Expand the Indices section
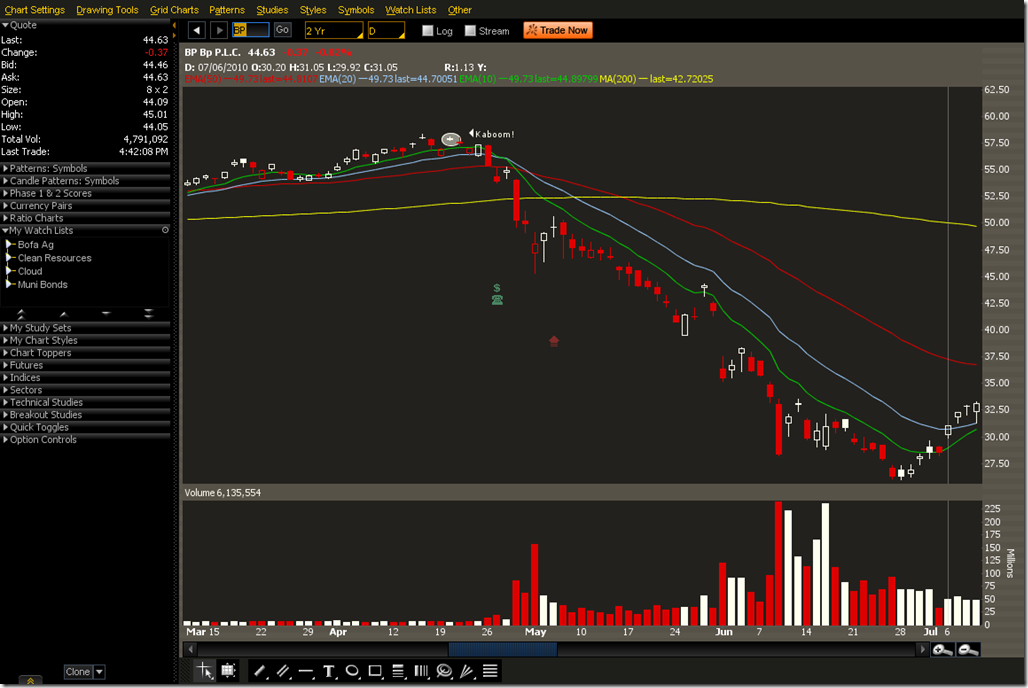This screenshot has height=688, width=1028. [85, 378]
